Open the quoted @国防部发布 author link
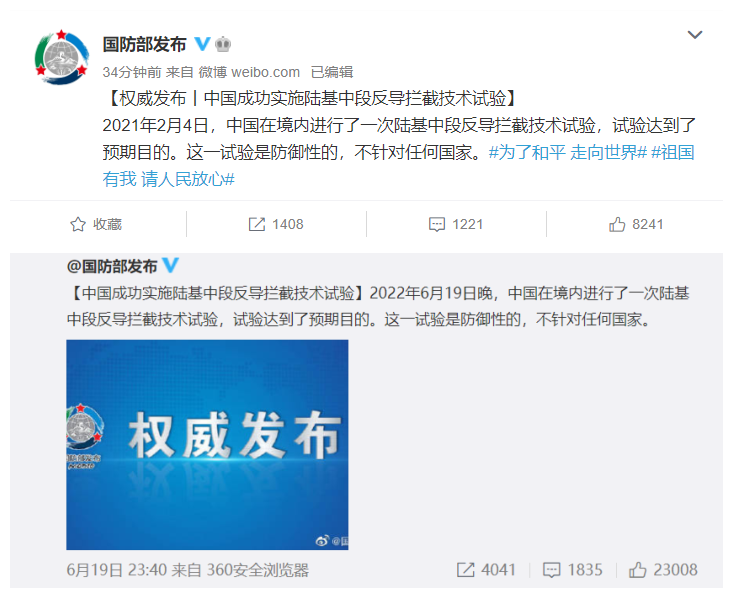The image size is (733, 598). tap(112, 266)
